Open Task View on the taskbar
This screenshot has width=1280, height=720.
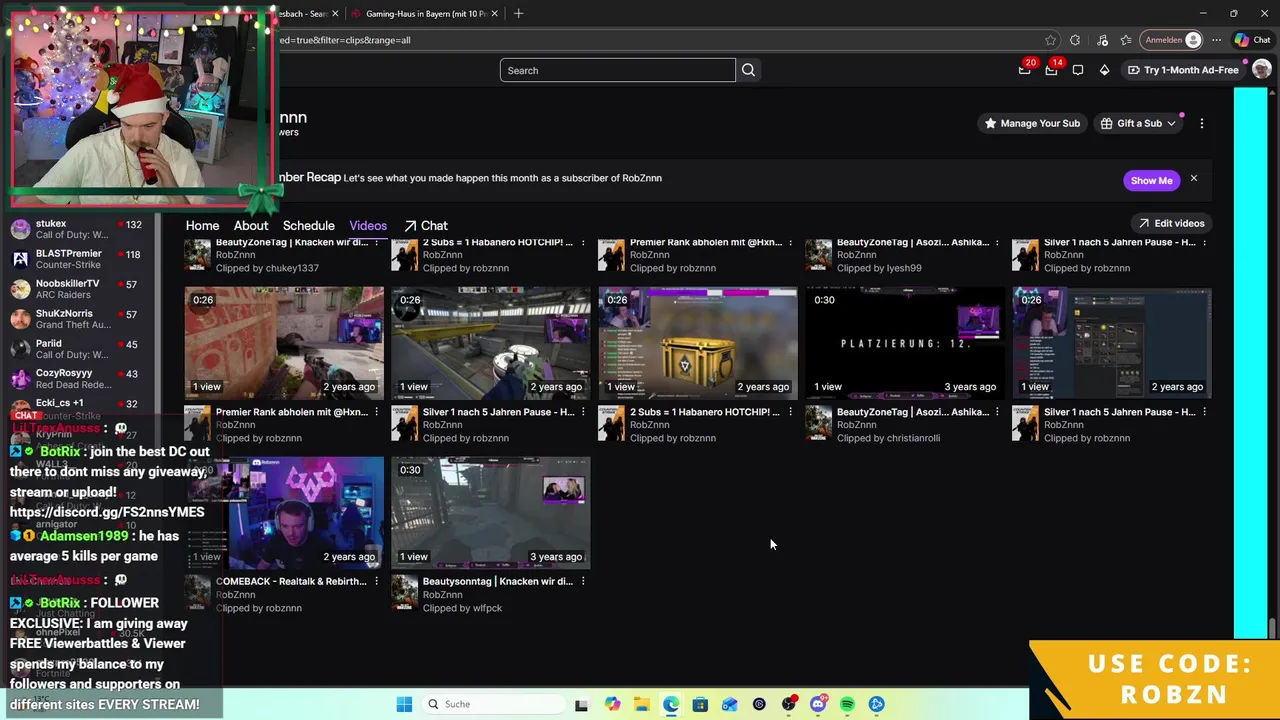click(x=581, y=704)
